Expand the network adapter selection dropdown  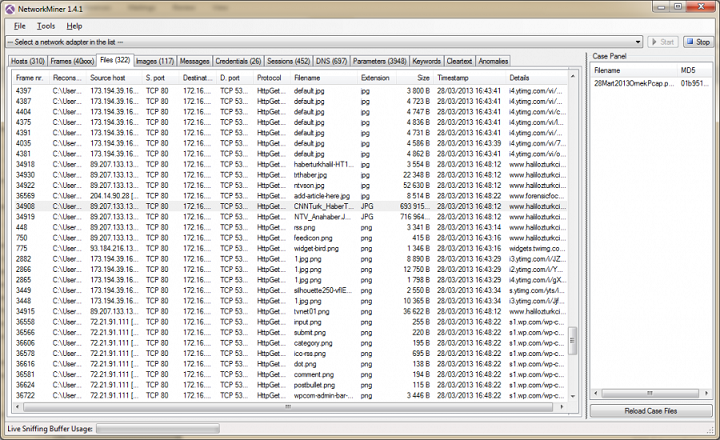pos(638,42)
